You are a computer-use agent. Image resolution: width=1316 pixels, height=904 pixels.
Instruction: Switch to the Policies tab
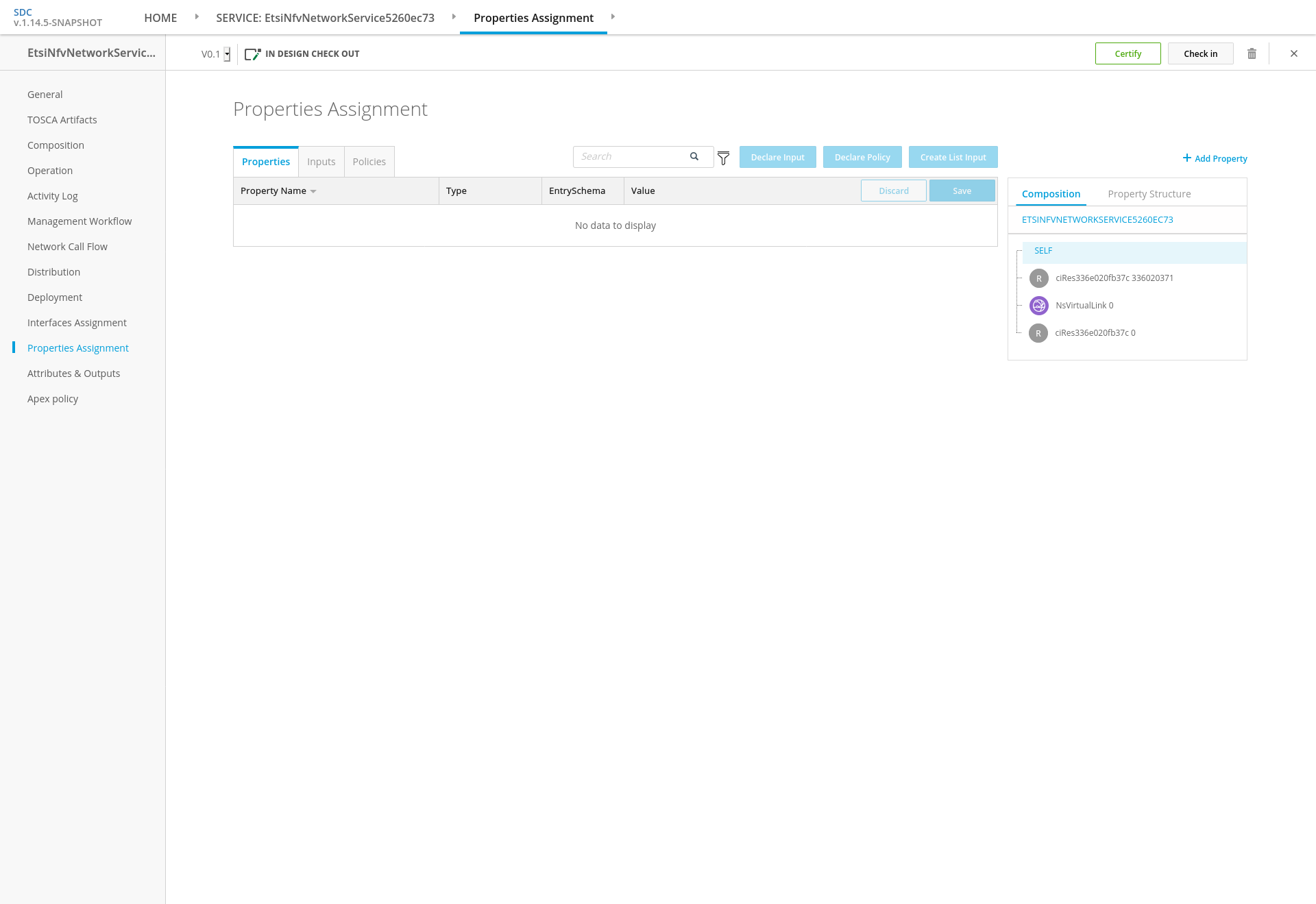coord(369,162)
